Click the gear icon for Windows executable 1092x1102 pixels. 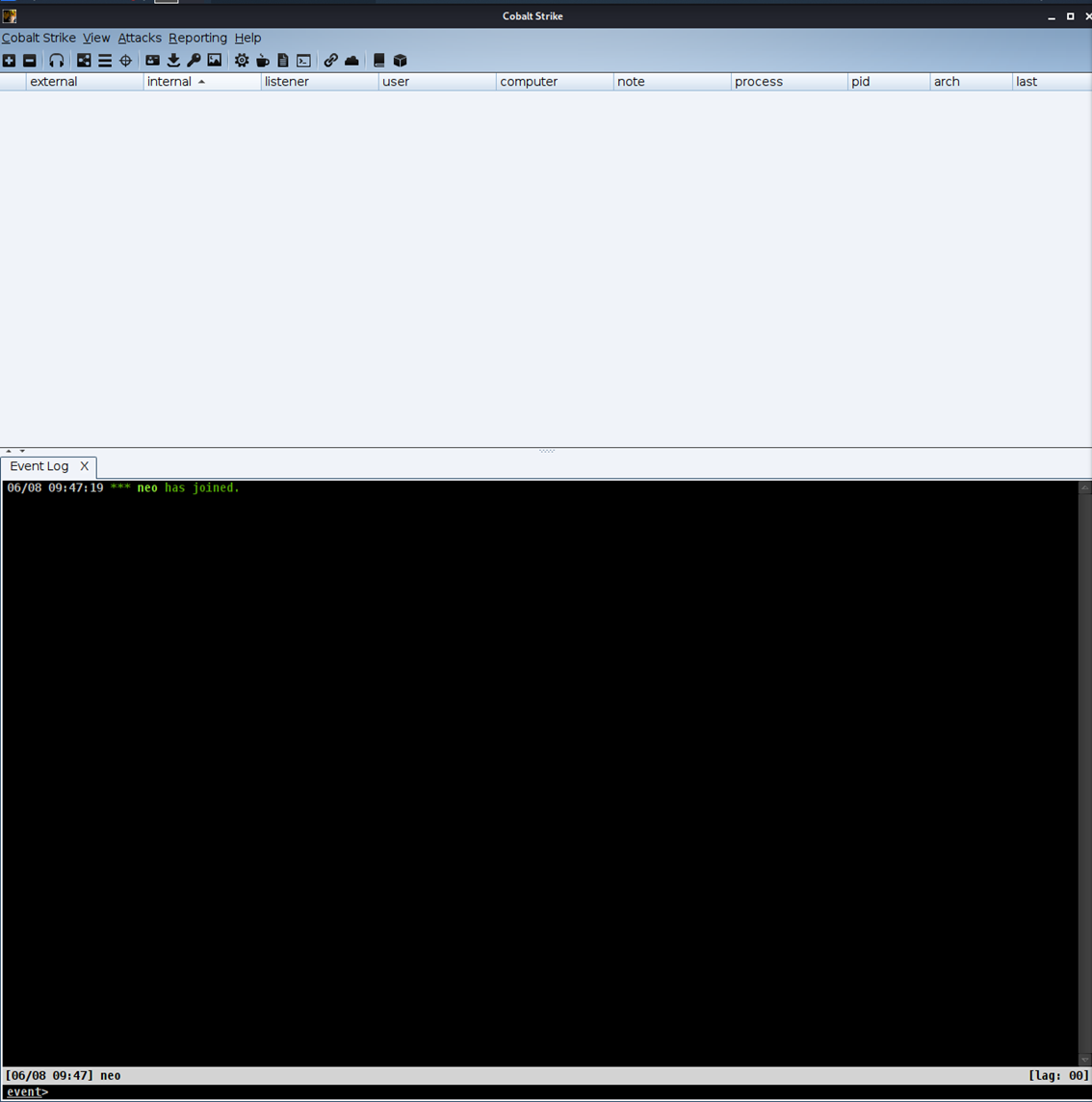242,61
